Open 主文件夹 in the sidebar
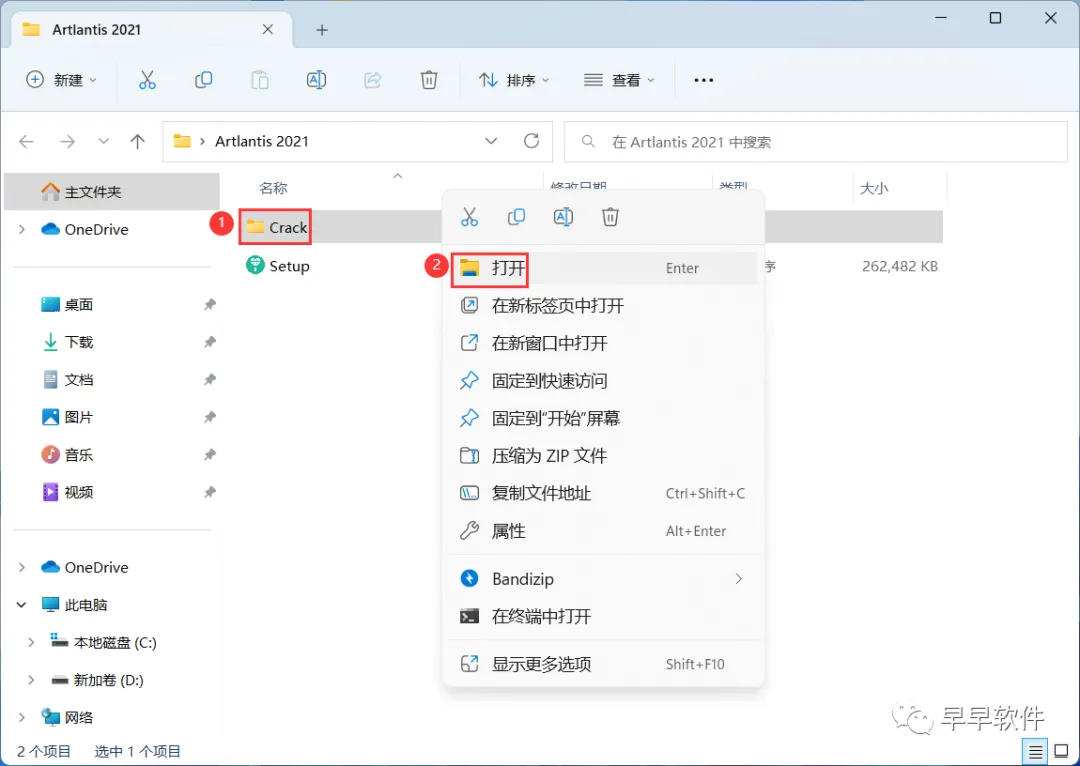1080x766 pixels. [112, 192]
